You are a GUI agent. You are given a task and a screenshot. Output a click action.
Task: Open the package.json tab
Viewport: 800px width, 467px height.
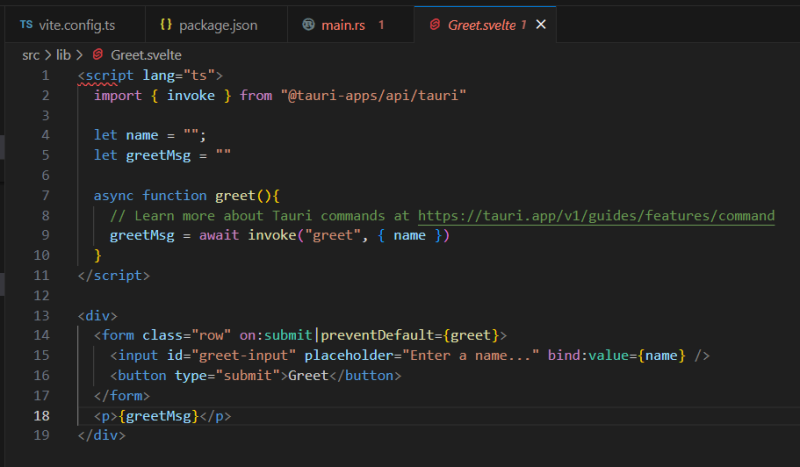click(x=217, y=24)
